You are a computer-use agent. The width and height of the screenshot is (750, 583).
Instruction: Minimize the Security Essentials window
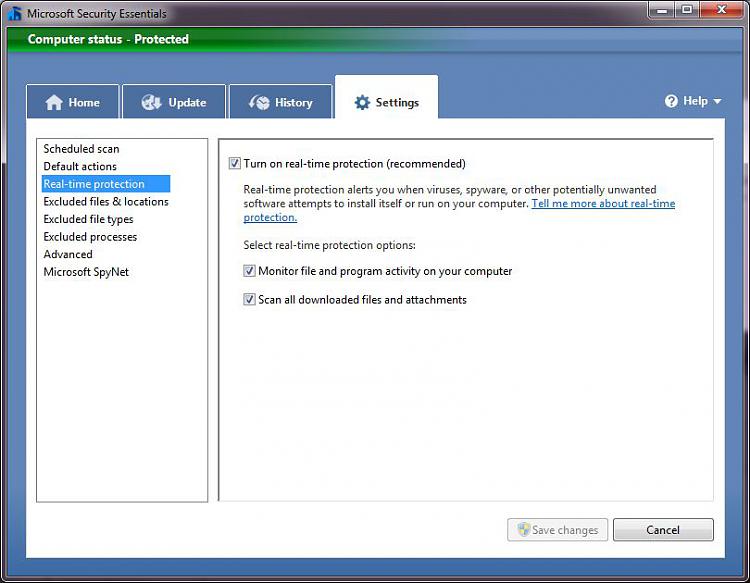pos(662,10)
